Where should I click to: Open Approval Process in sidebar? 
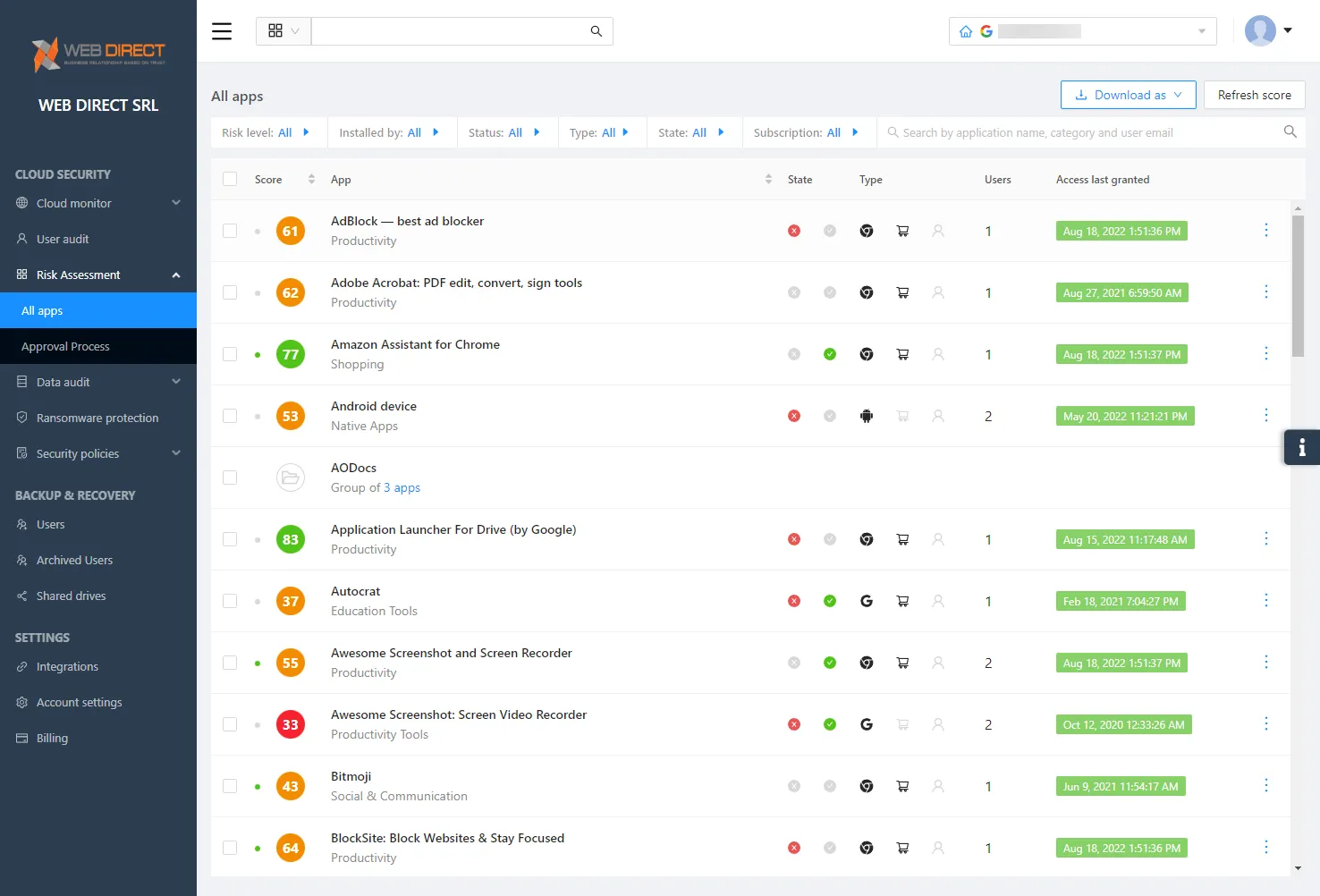pyautogui.click(x=65, y=347)
